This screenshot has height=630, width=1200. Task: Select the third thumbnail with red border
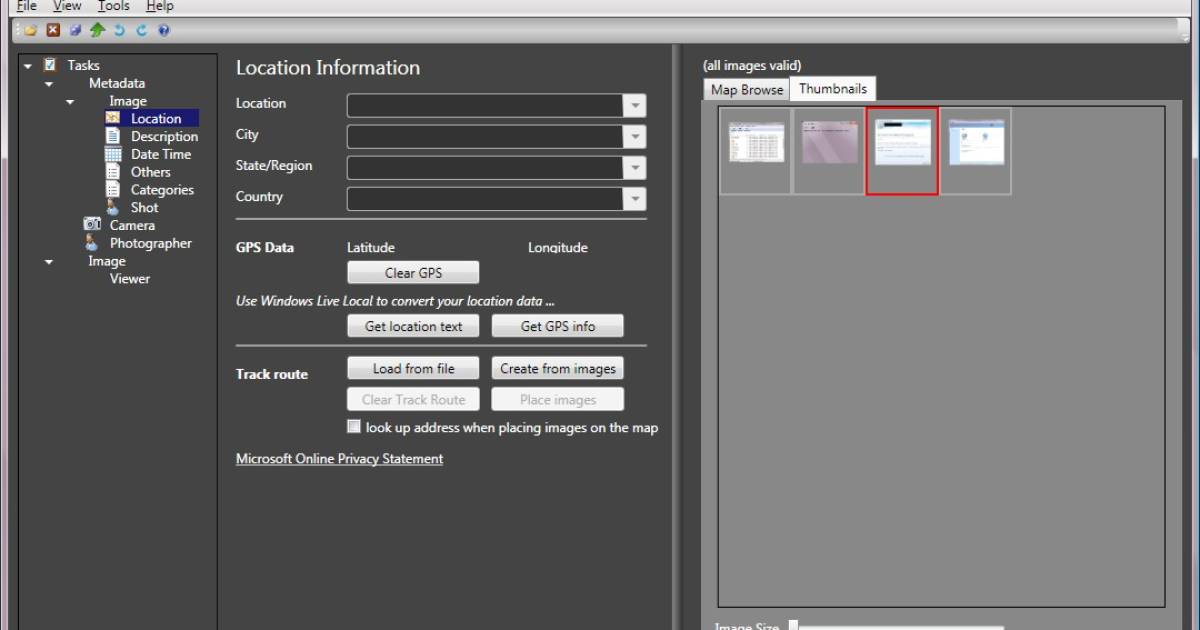pos(901,150)
